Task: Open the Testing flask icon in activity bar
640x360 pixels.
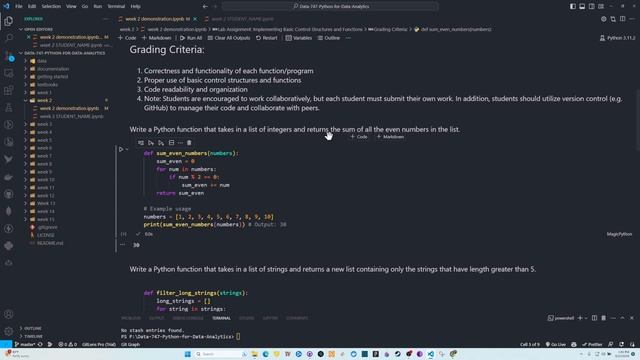Action: (x=9, y=108)
